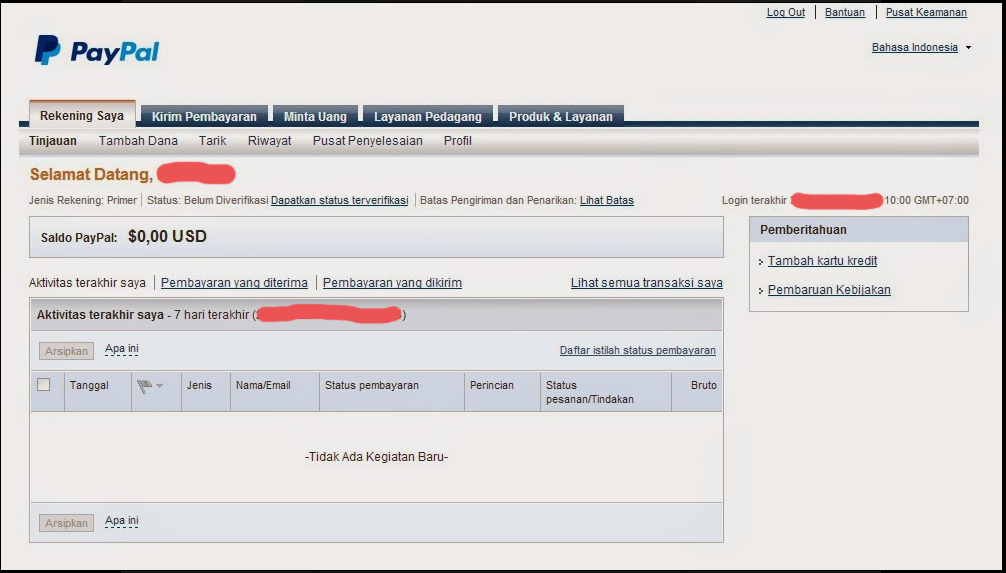Click the Tidak Ada Kegiatan Baru message
The height and width of the screenshot is (573, 1006).
coord(376,457)
